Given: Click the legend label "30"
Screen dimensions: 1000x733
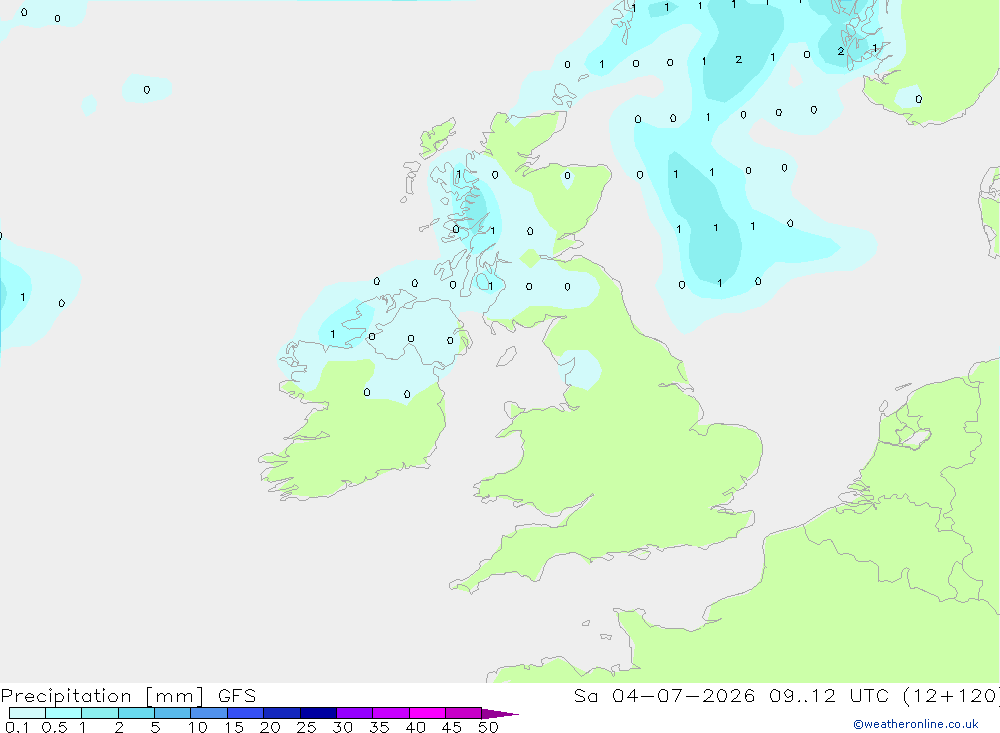Looking at the screenshot, I should (342, 727).
